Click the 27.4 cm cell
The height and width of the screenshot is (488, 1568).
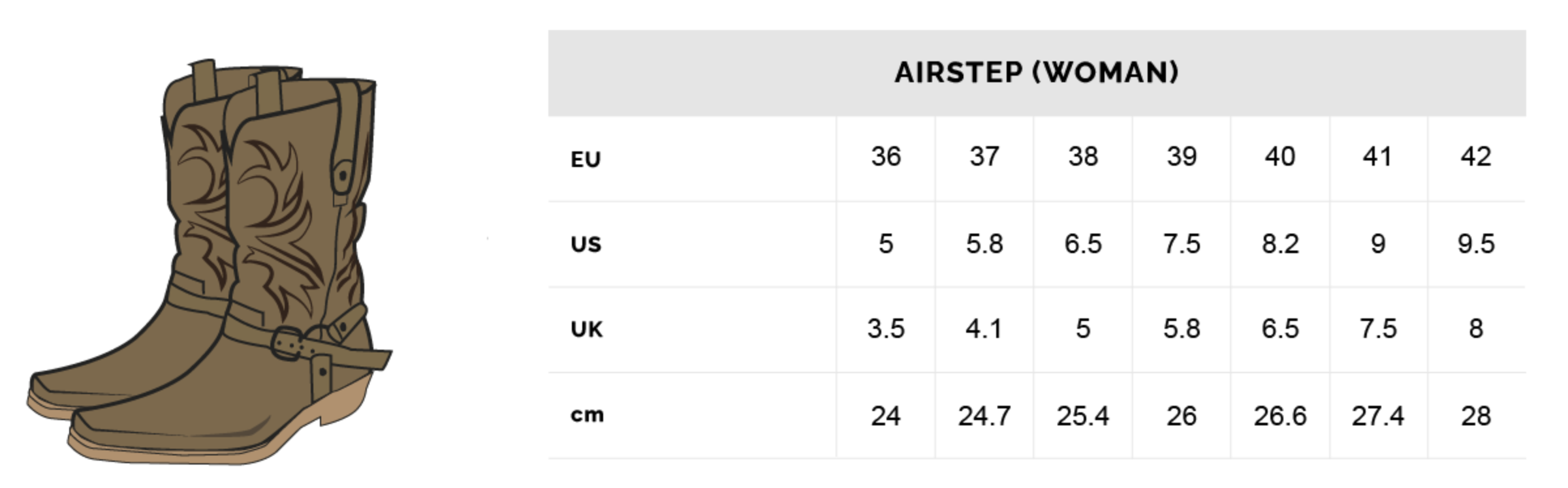pyautogui.click(x=1378, y=416)
